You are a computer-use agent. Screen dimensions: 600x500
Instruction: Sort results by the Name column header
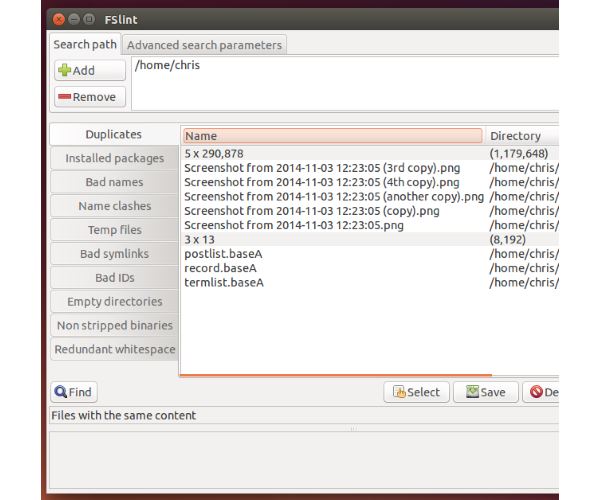tap(333, 136)
